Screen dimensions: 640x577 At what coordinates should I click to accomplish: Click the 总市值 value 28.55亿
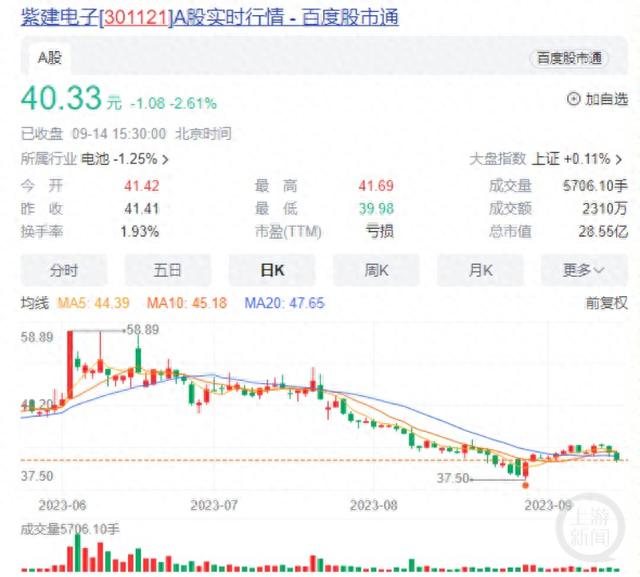tap(603, 232)
